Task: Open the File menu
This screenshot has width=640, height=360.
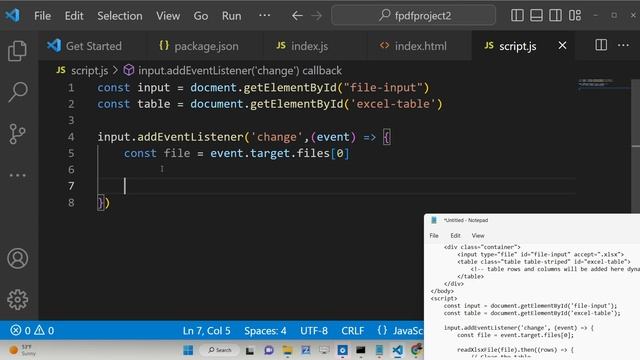Action: point(42,16)
